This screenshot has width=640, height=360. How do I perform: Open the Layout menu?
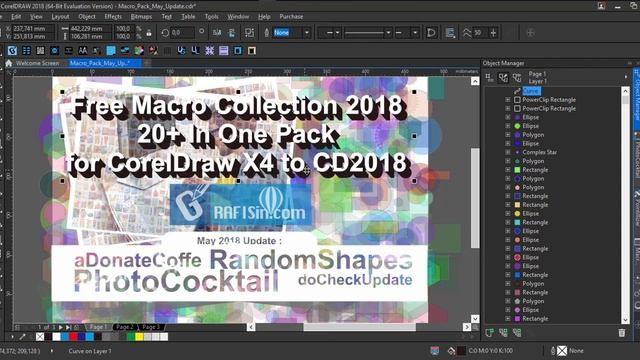click(60, 17)
